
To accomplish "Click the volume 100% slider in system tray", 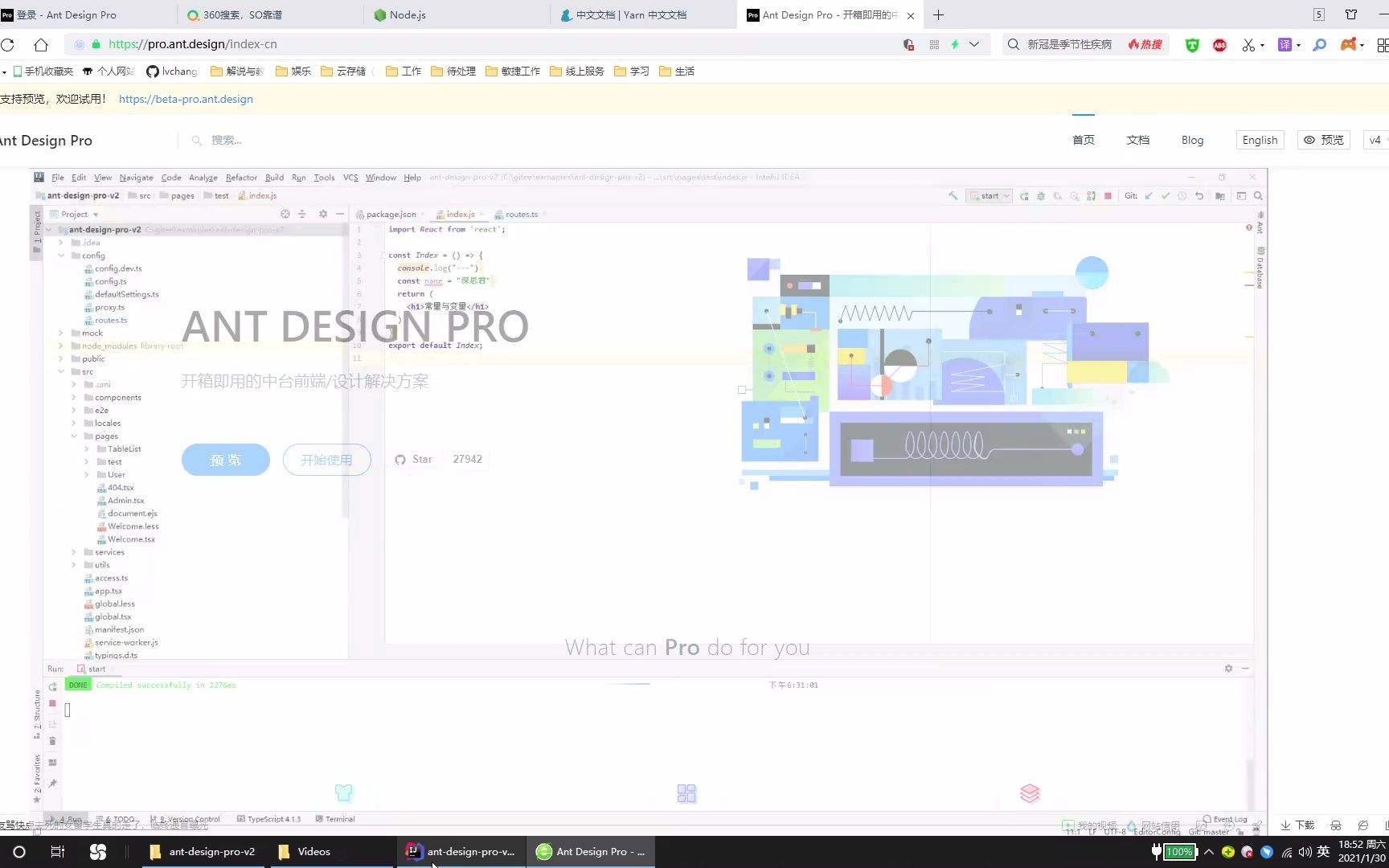I will coord(1178,852).
